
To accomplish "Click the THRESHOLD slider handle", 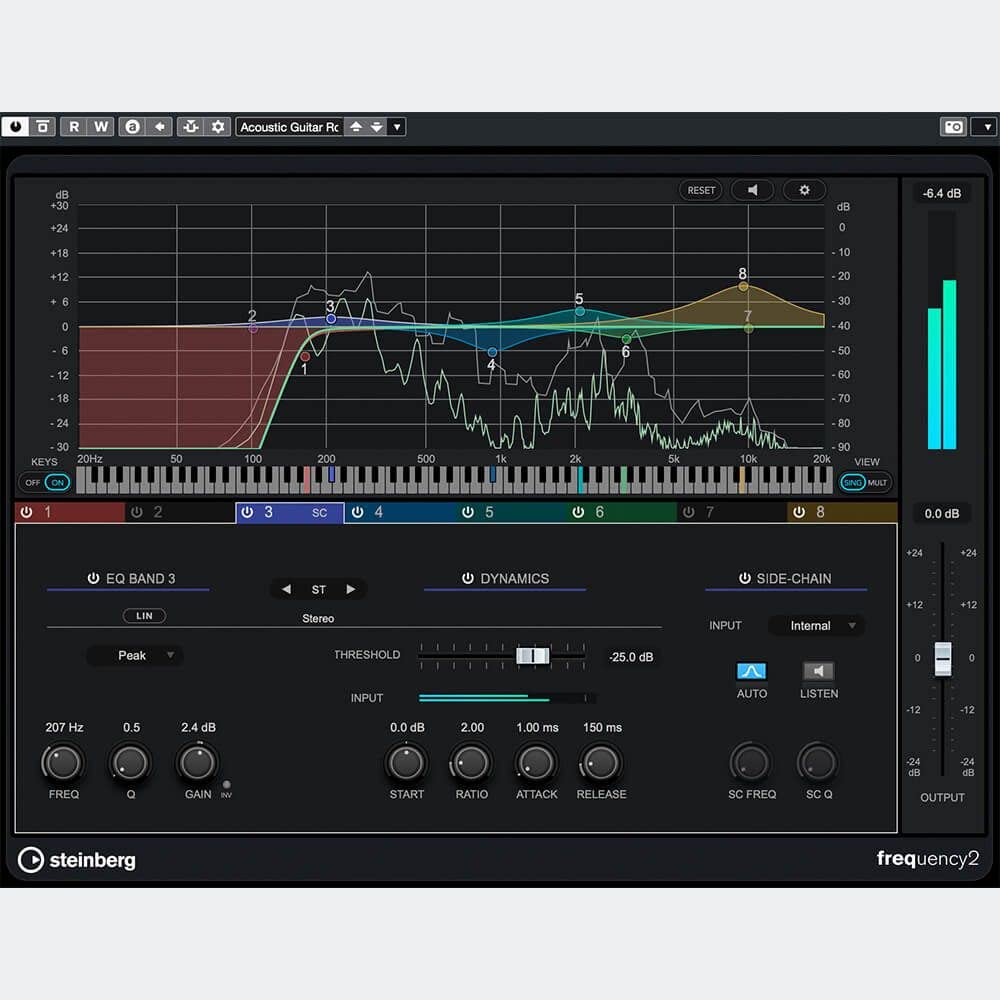I will (532, 656).
